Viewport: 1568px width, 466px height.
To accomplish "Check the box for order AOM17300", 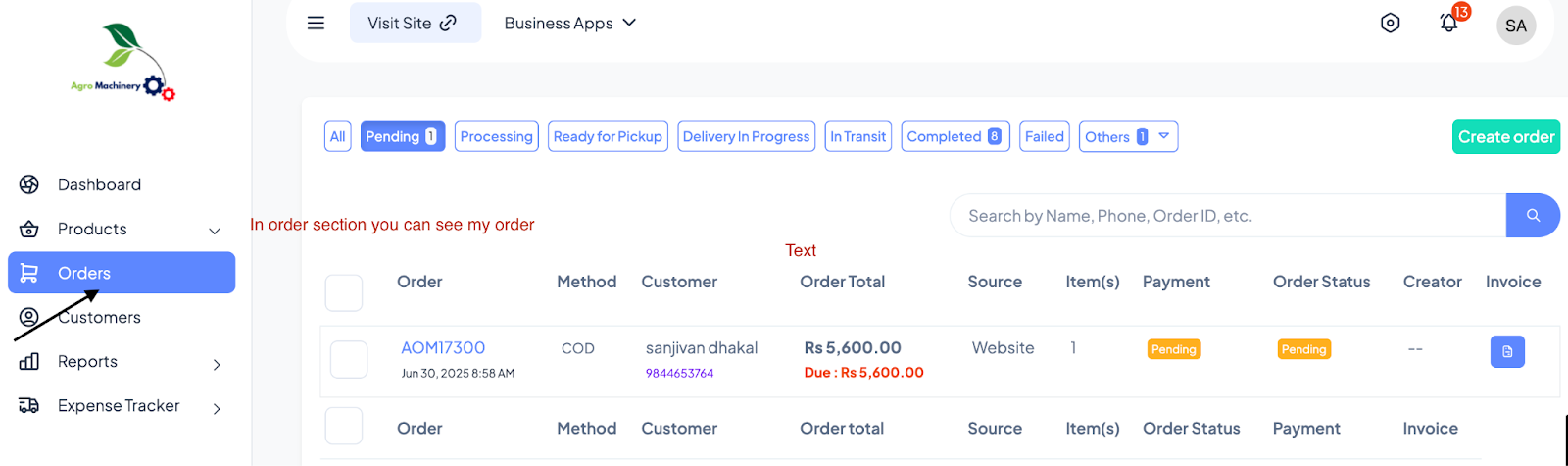I will click(x=349, y=359).
